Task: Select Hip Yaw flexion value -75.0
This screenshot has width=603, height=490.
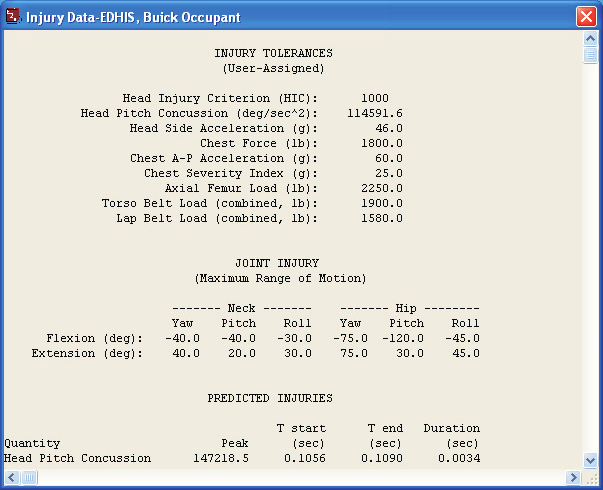Action: (350, 338)
